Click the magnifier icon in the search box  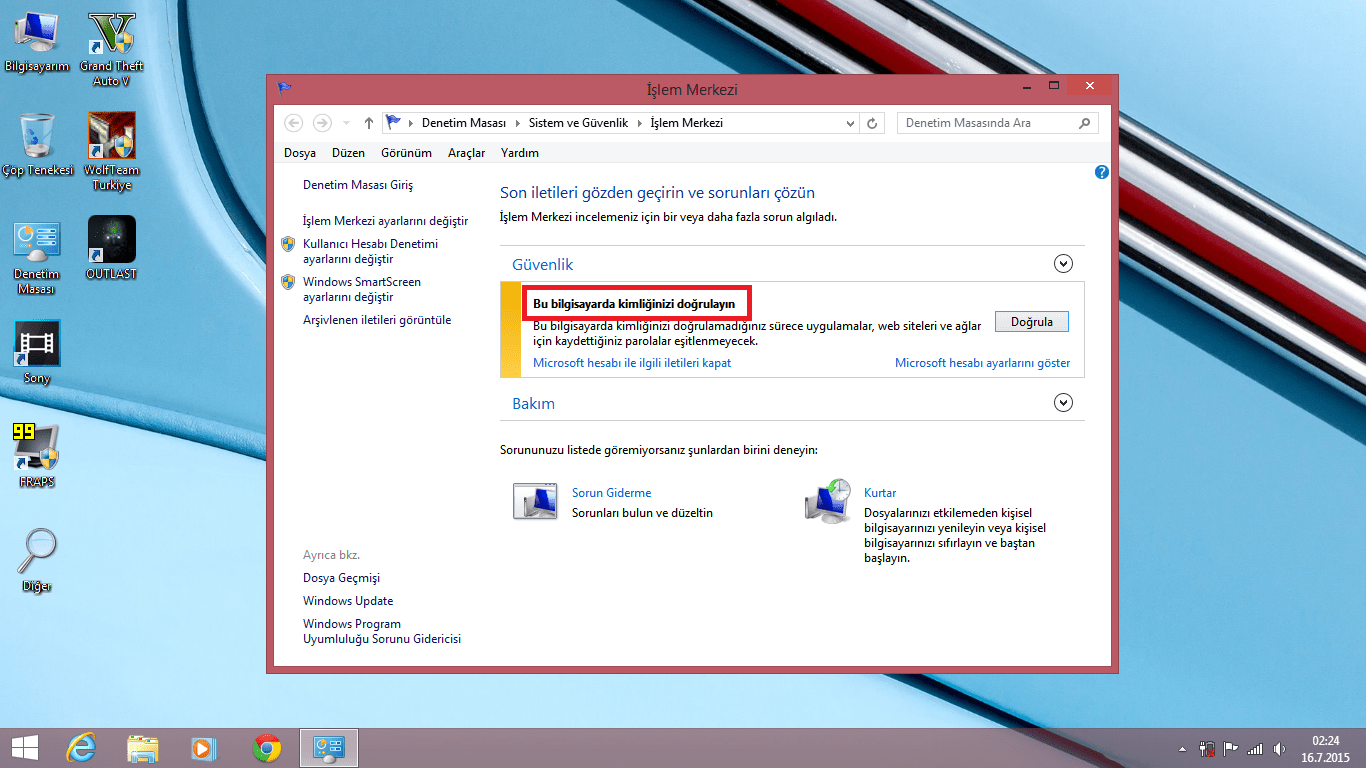point(1085,123)
